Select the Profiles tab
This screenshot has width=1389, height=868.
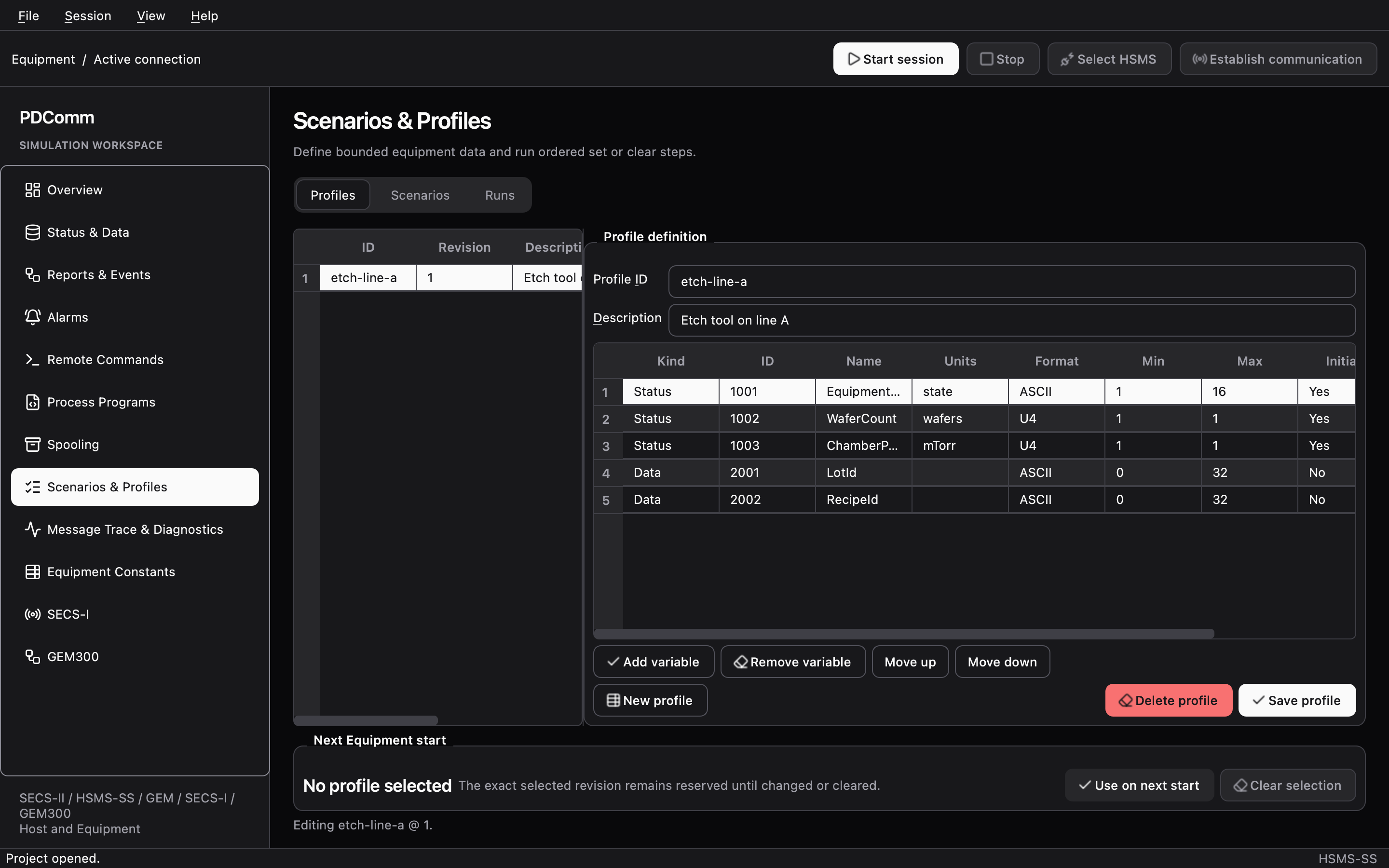[333, 195]
